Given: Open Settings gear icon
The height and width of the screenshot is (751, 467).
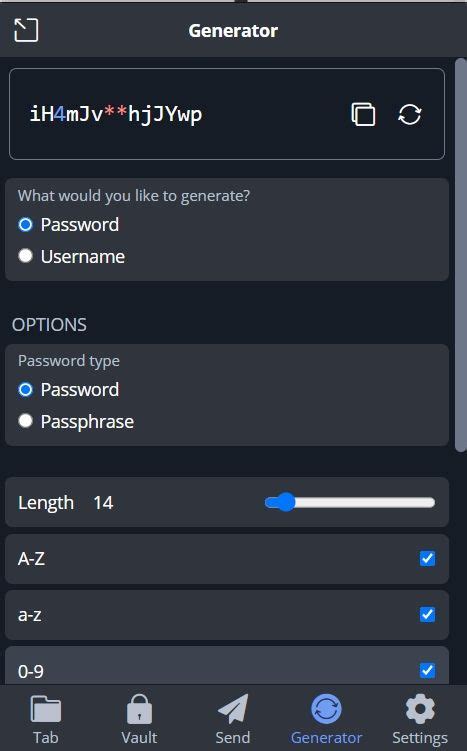Looking at the screenshot, I should (420, 709).
